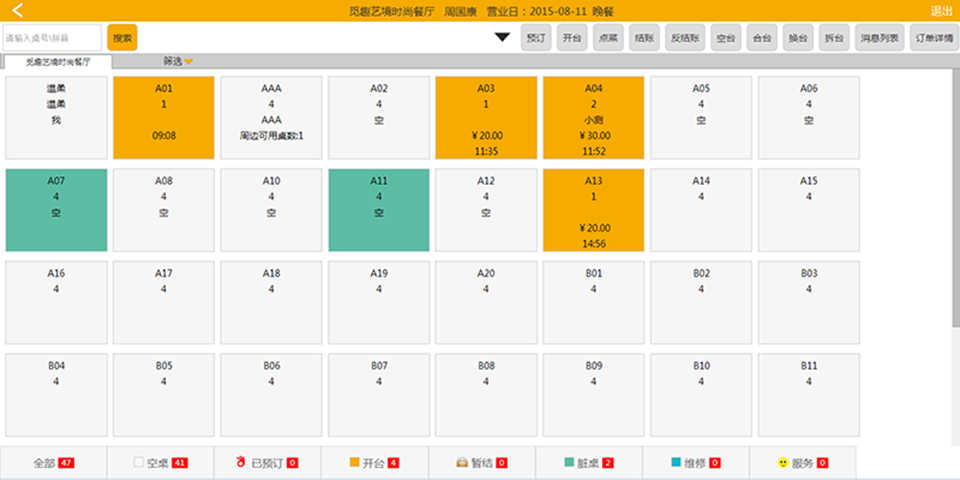Select table B01

(x=593, y=302)
